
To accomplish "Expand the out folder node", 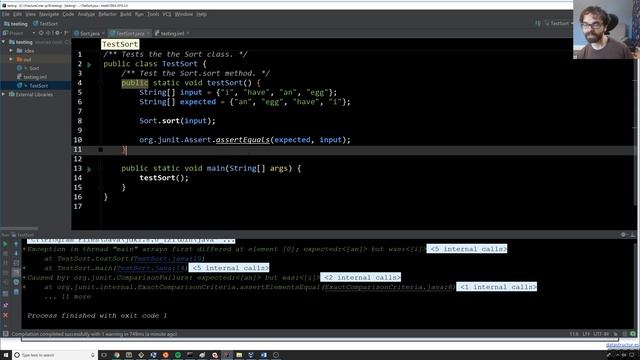I will click(x=11, y=59).
